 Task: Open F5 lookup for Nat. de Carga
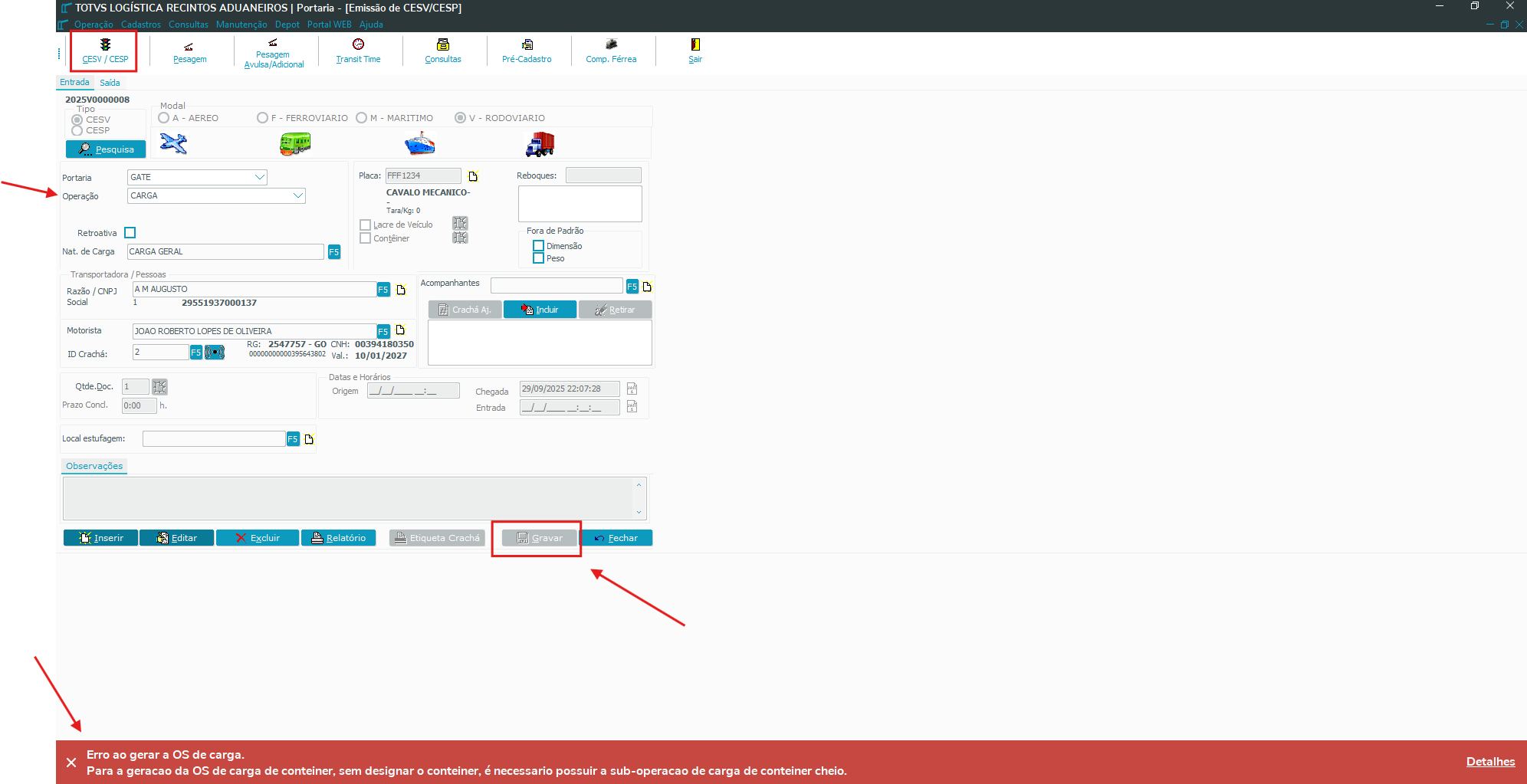coord(334,252)
